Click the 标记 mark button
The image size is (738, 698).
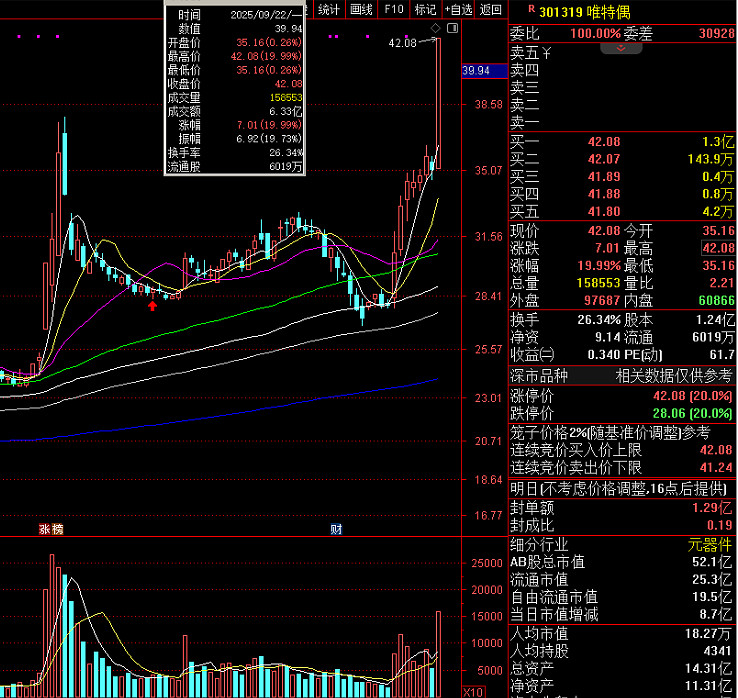tap(425, 10)
